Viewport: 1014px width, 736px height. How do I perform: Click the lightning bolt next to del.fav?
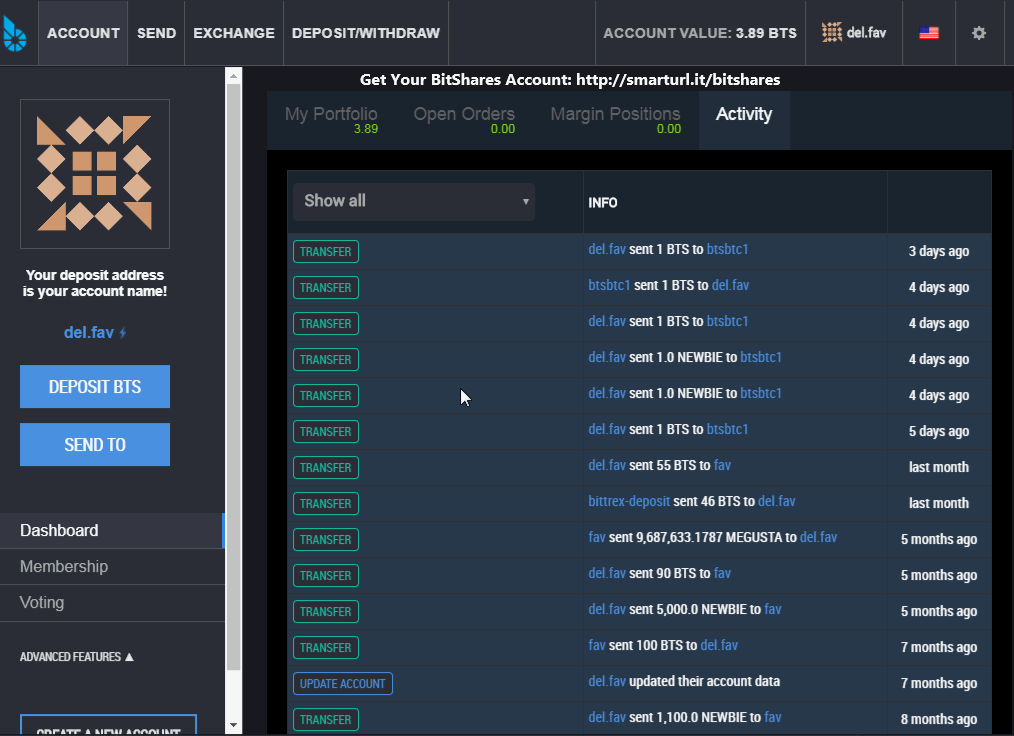coord(123,333)
